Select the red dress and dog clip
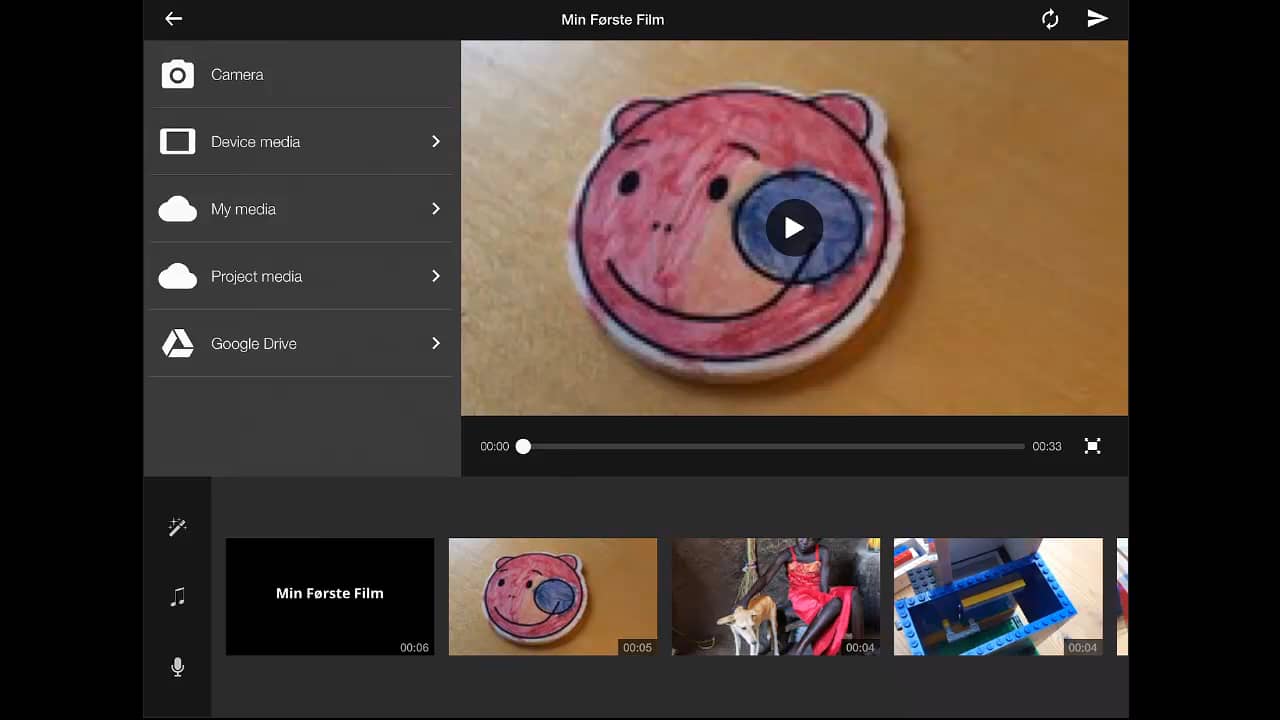Screen dimensions: 1280x720 pyautogui.click(x=776, y=597)
